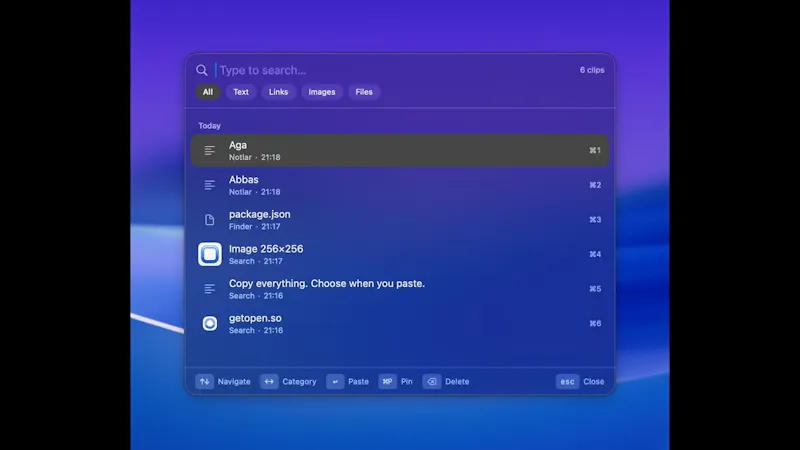Viewport: 800px width, 450px height.
Task: Click the ⌘4 shortcut badge
Action: coord(595,254)
